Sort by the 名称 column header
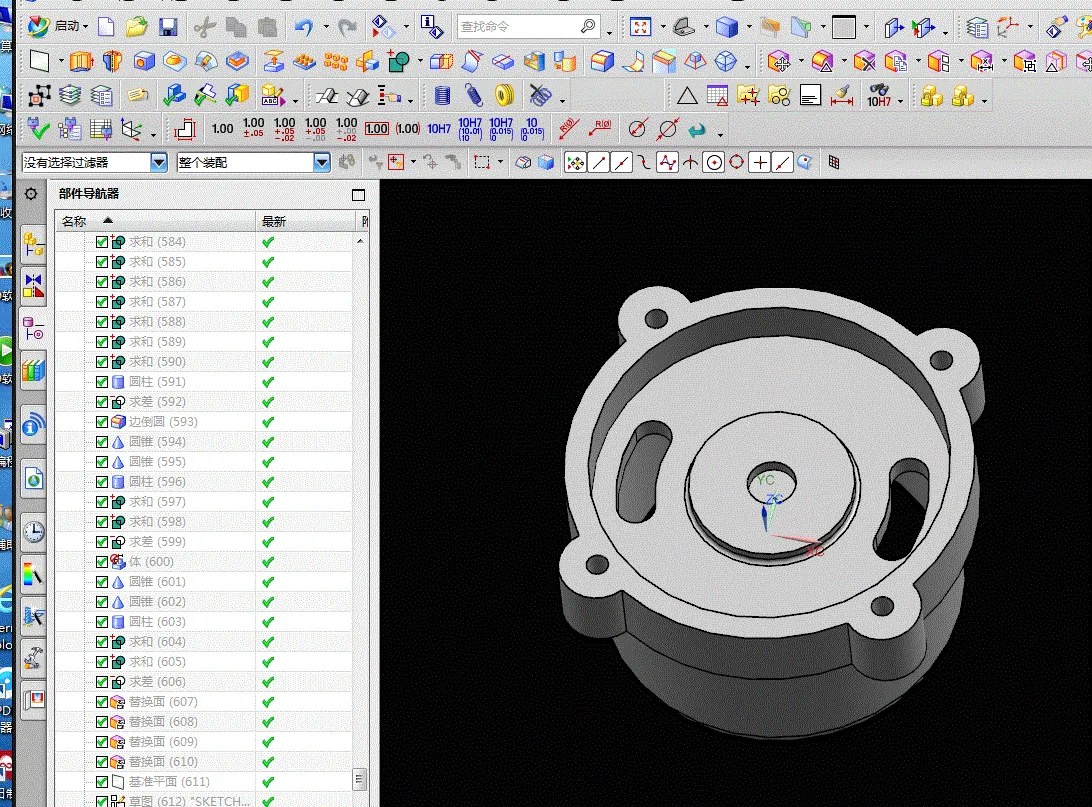 pos(75,221)
